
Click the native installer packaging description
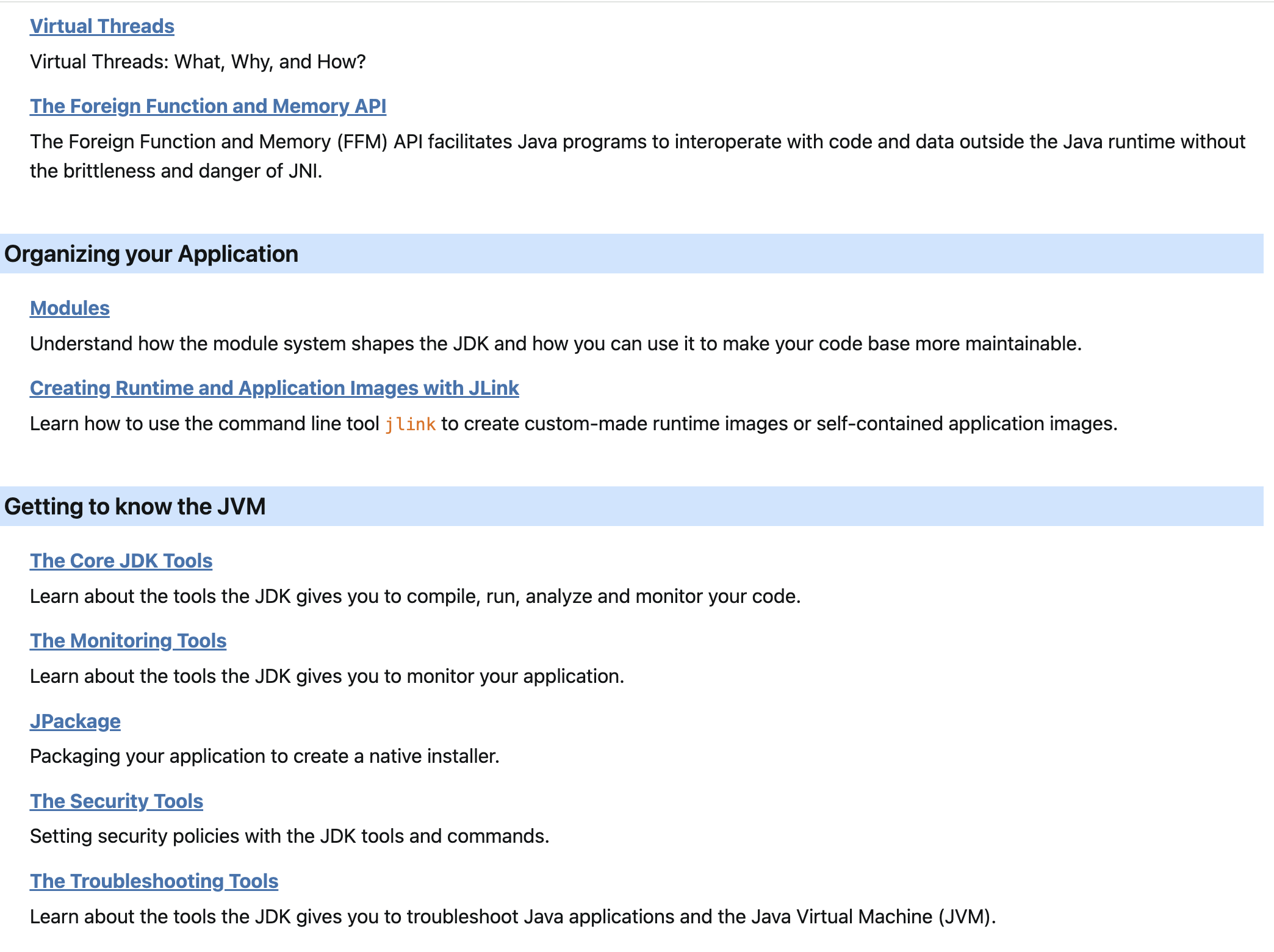[x=264, y=756]
